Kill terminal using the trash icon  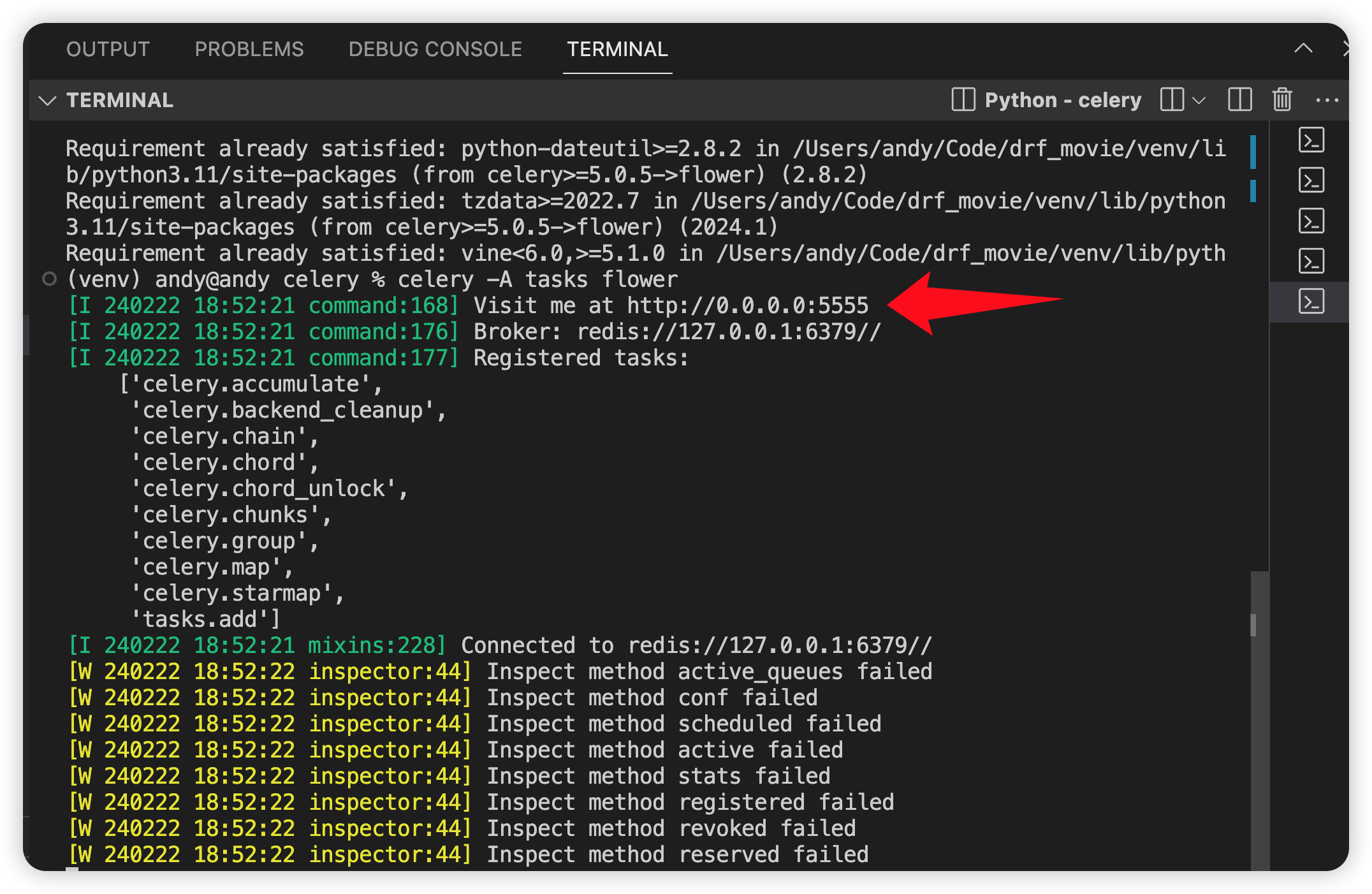coord(1281,100)
